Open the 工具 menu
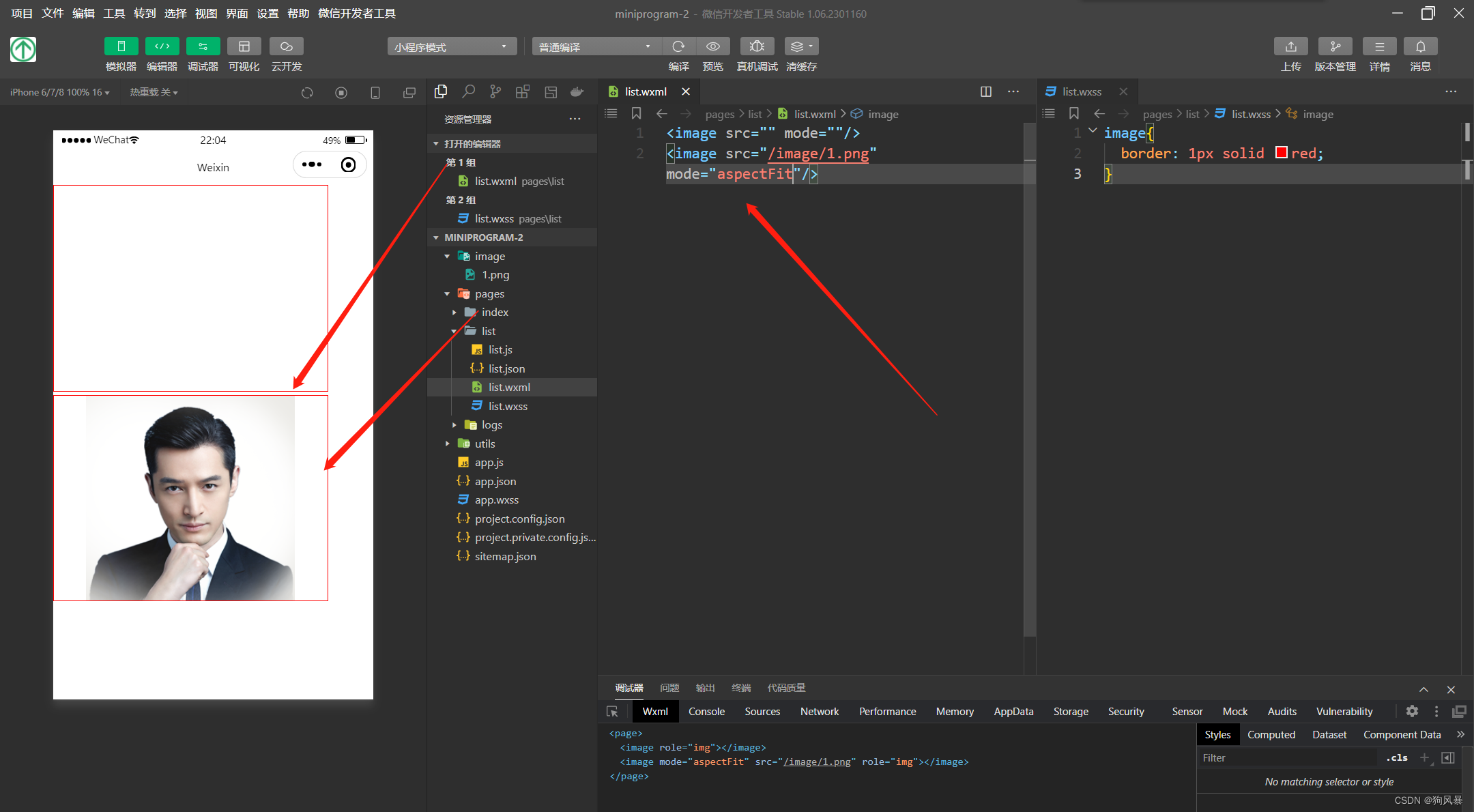Image resolution: width=1474 pixels, height=812 pixels. click(x=114, y=13)
